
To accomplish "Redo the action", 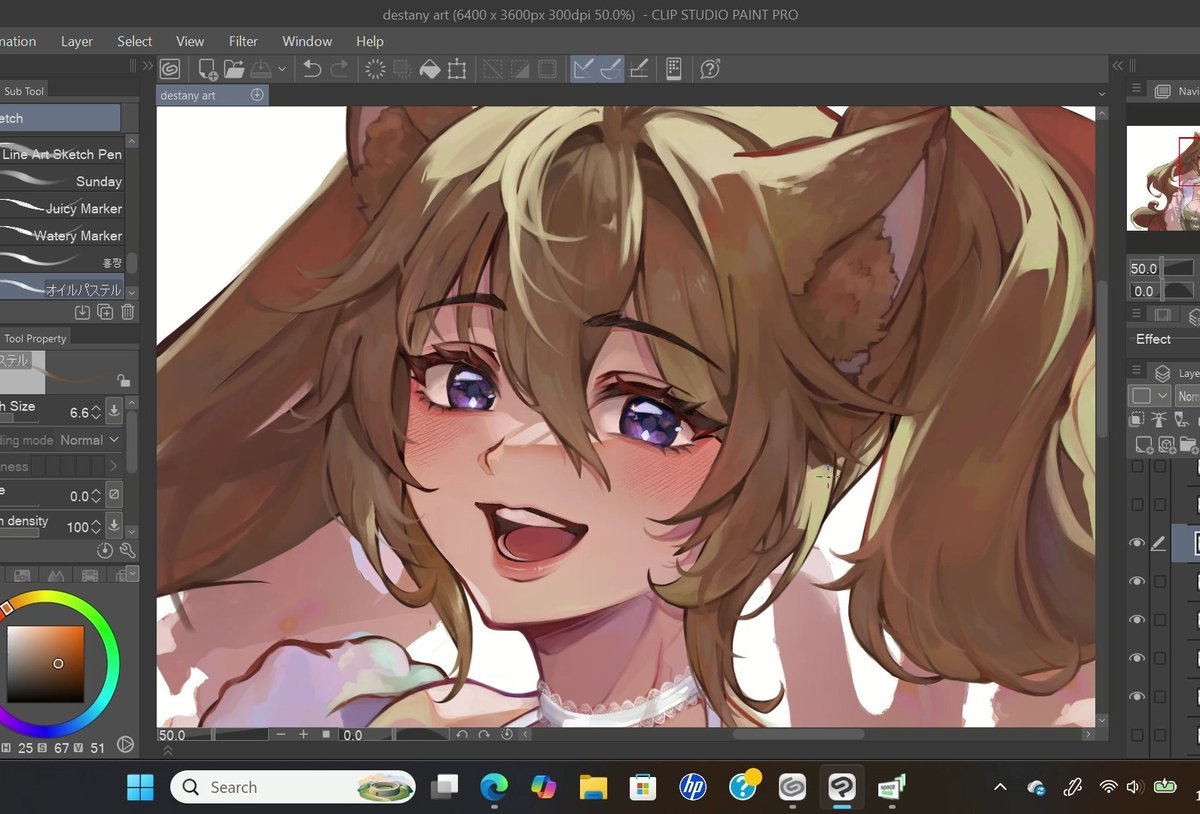I will (x=339, y=69).
